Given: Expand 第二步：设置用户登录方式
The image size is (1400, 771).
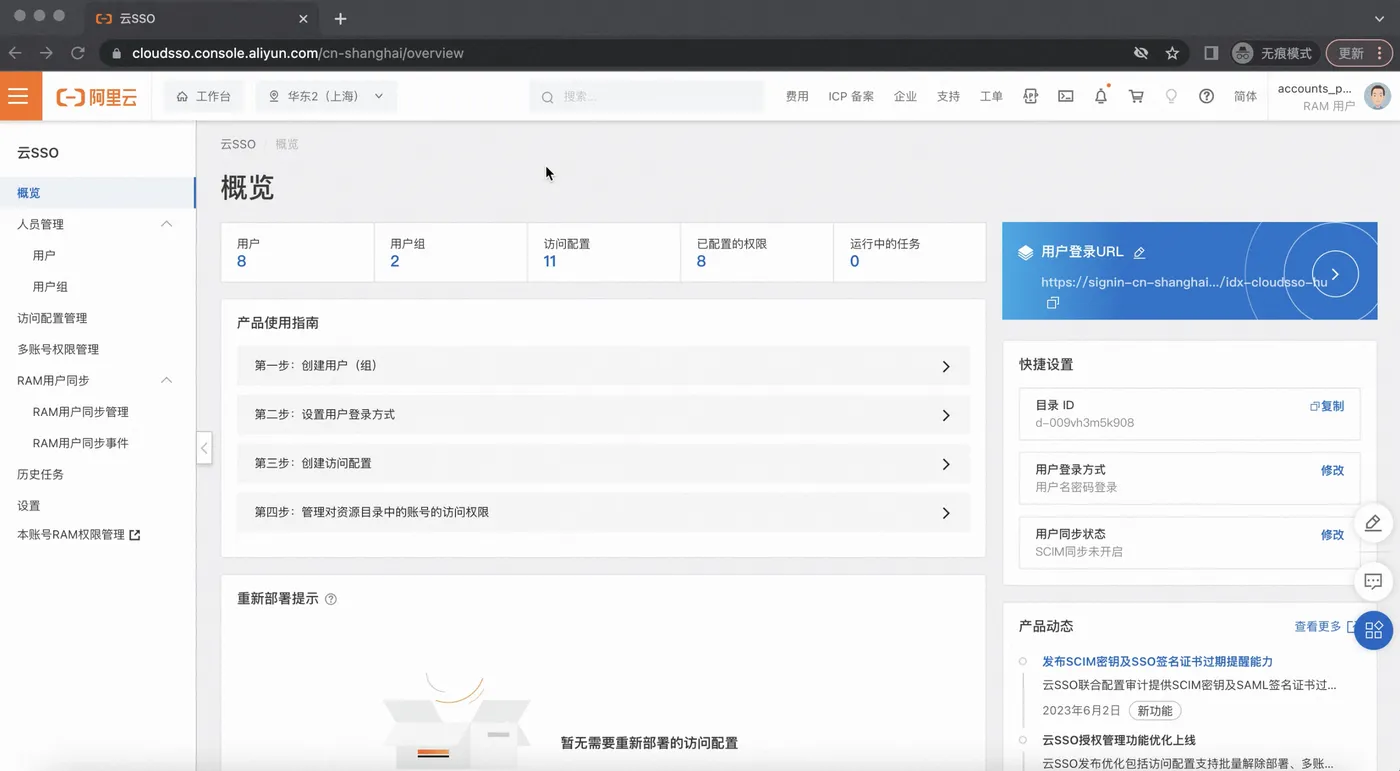Looking at the screenshot, I should [603, 414].
